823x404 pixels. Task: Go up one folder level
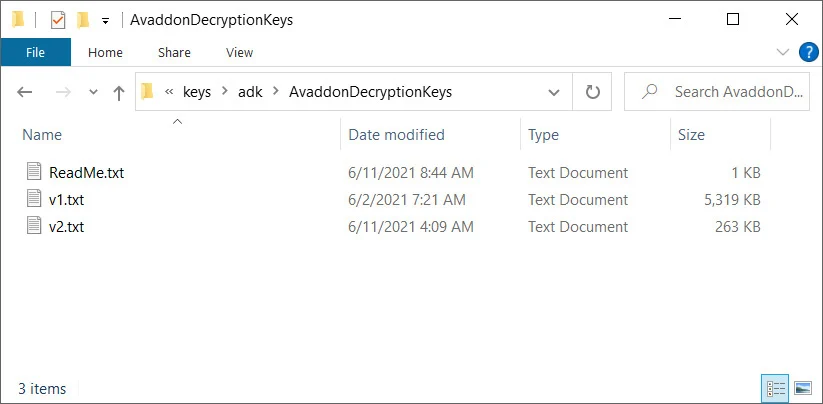(x=119, y=92)
